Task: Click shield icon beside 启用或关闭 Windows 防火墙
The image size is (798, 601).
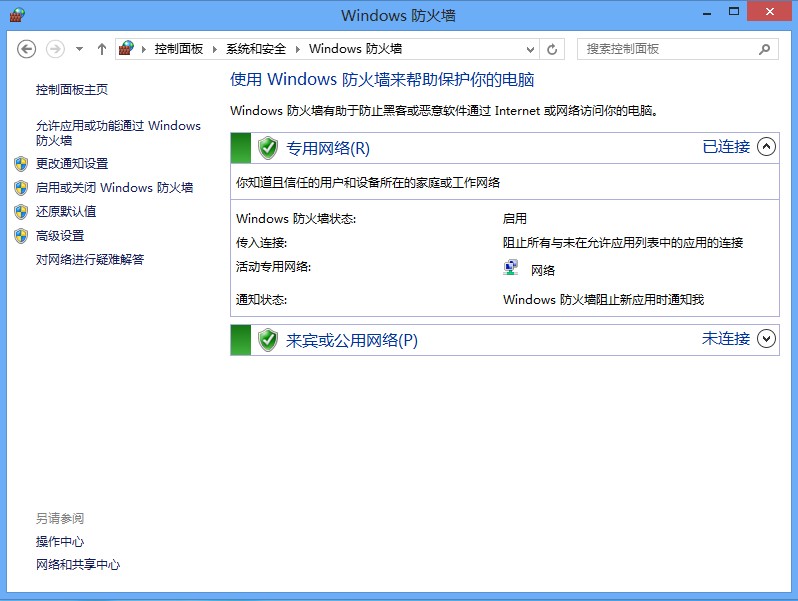Action: coord(21,188)
